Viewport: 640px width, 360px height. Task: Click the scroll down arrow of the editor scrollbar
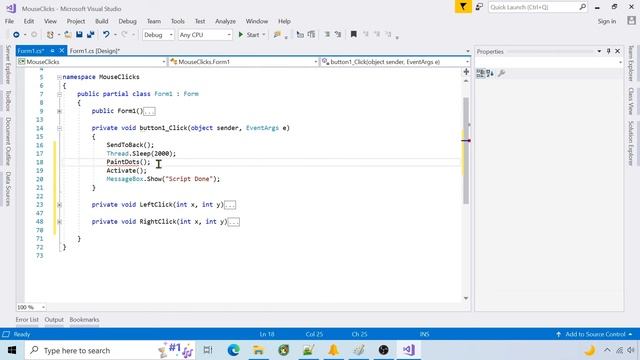tap(466, 298)
